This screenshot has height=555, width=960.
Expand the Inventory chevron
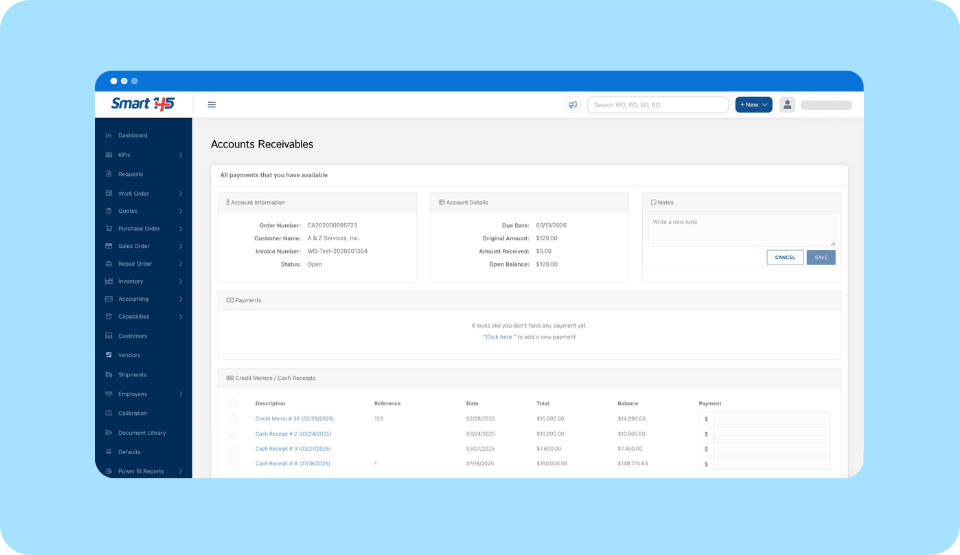[x=181, y=281]
